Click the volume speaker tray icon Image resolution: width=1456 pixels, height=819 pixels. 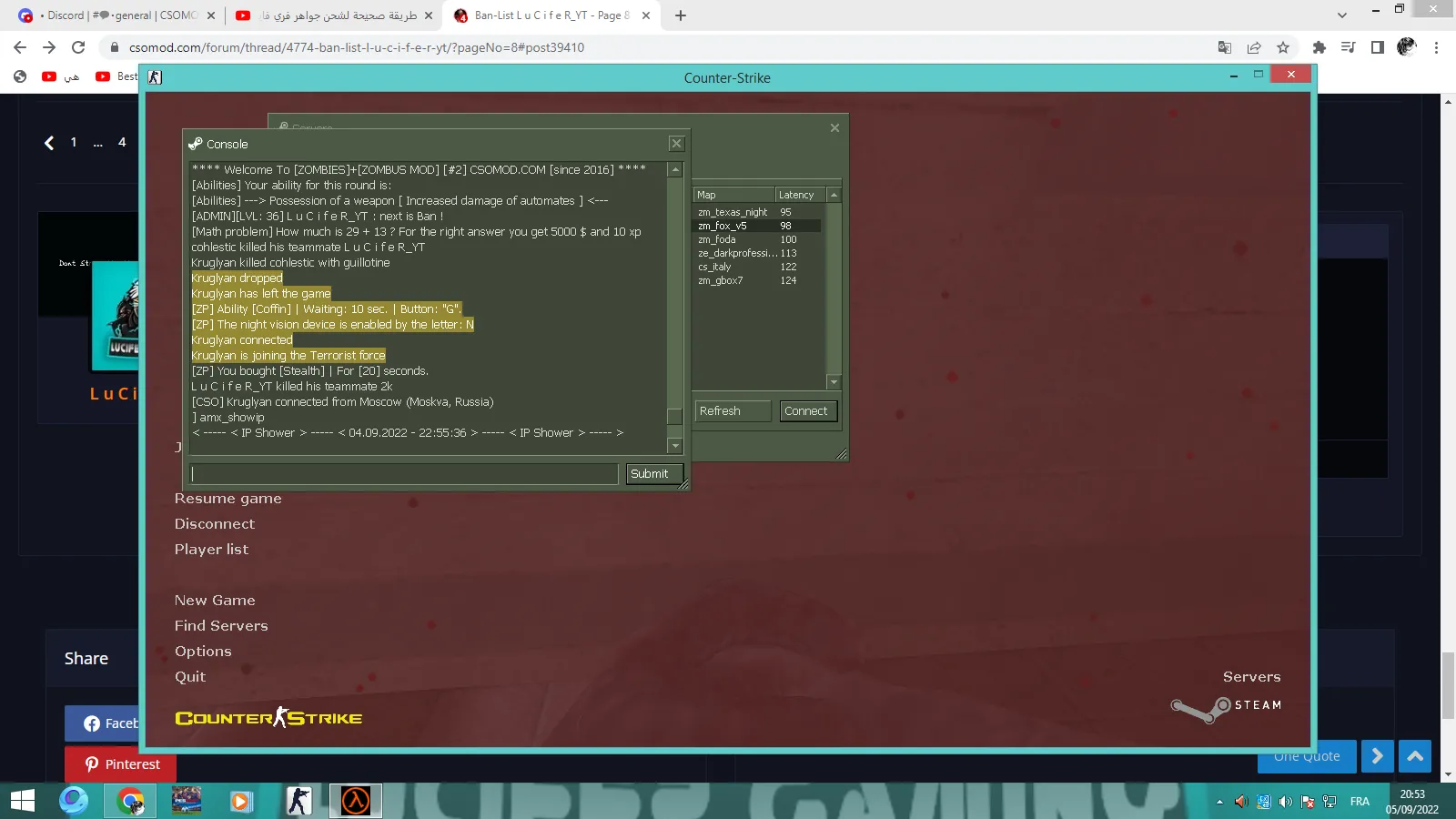tap(1285, 802)
